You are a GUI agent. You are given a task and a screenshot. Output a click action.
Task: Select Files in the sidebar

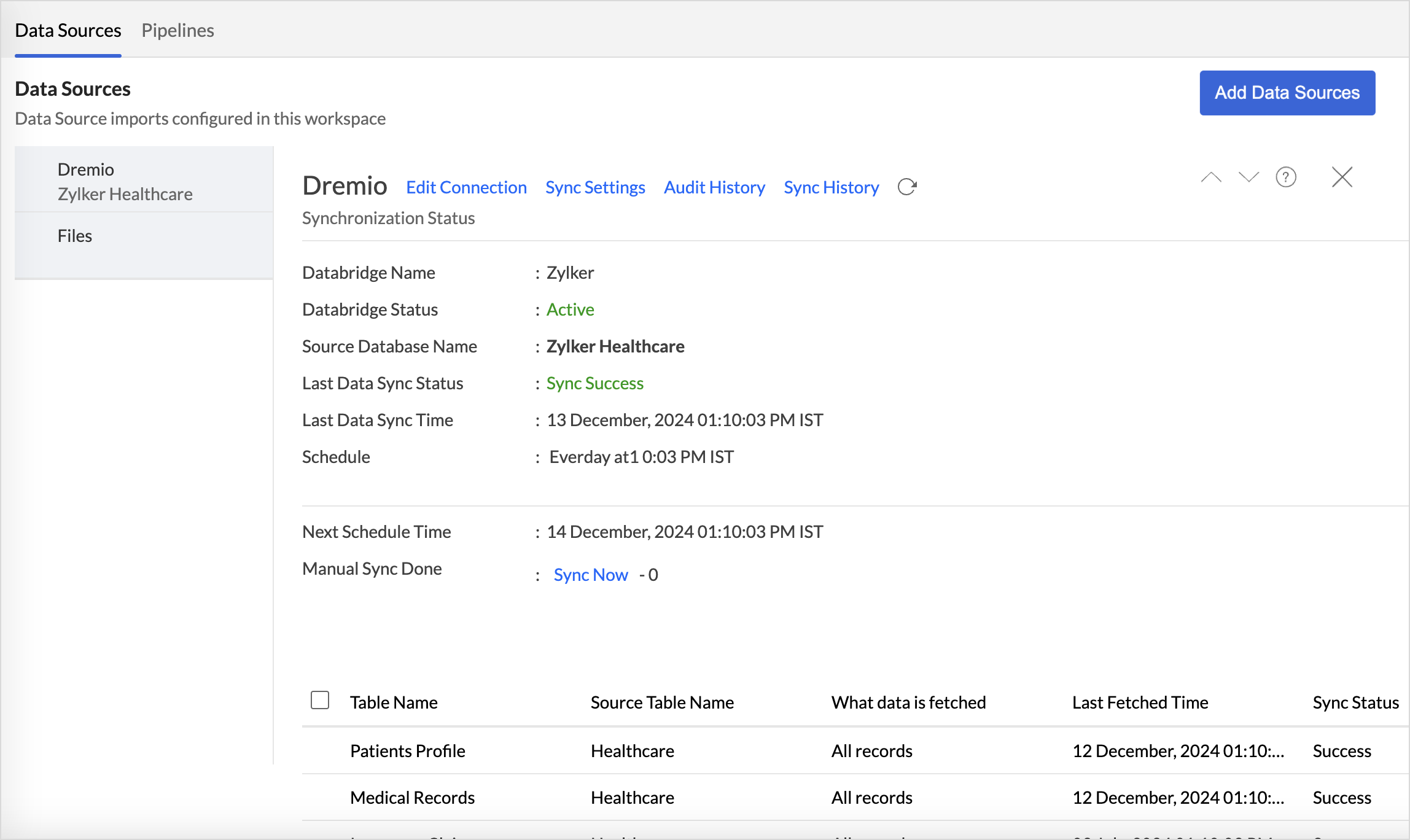coord(75,236)
